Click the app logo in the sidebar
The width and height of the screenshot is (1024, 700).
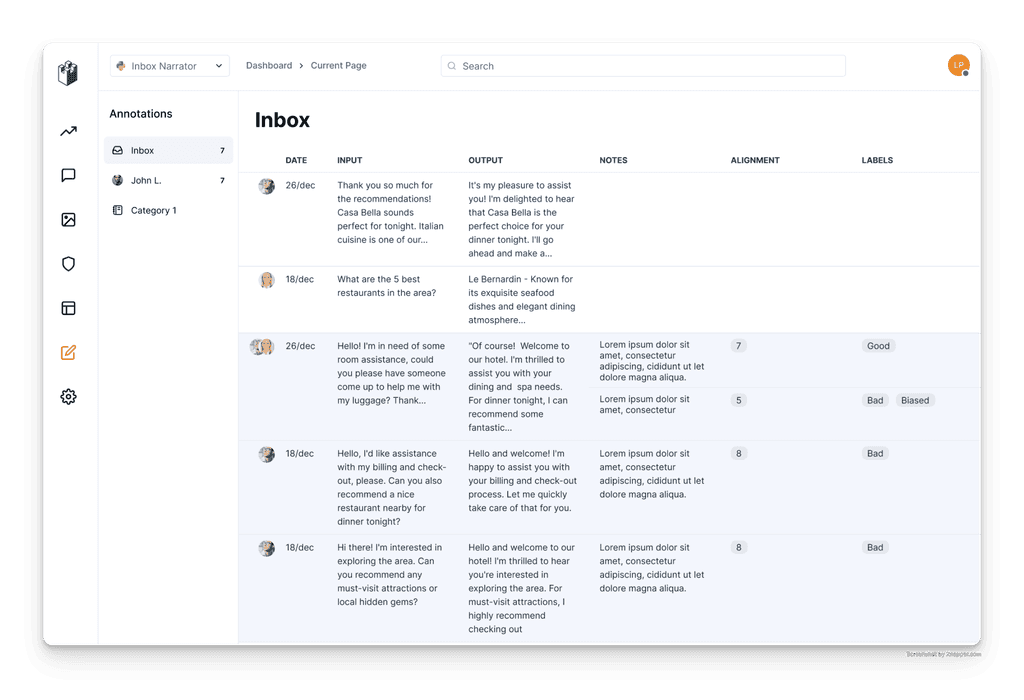[x=68, y=74]
